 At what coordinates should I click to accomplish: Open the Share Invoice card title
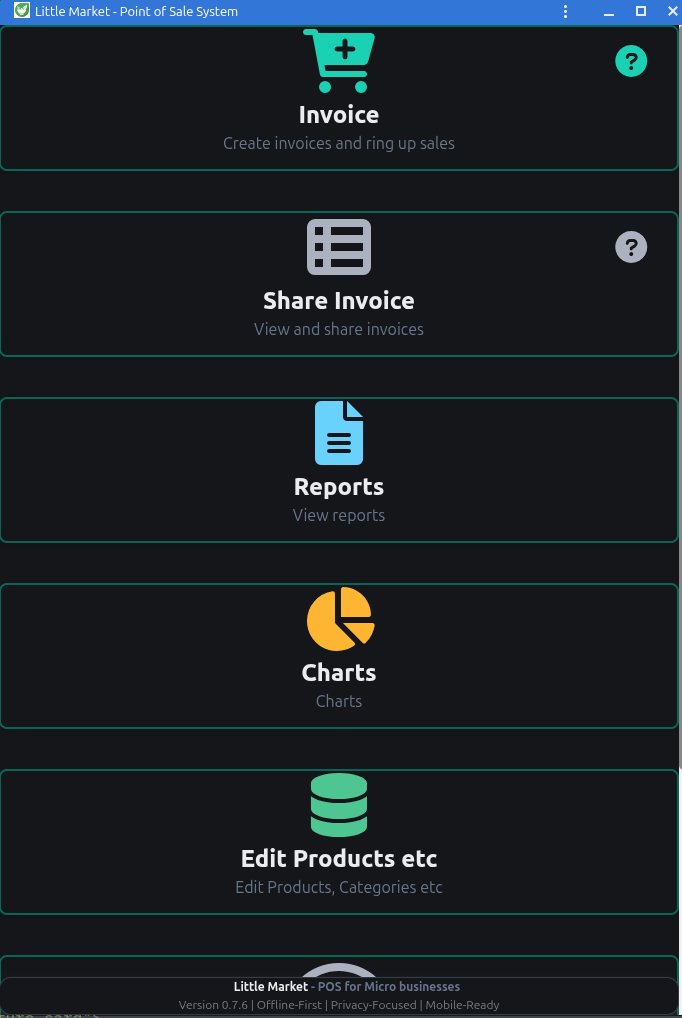tap(338, 301)
